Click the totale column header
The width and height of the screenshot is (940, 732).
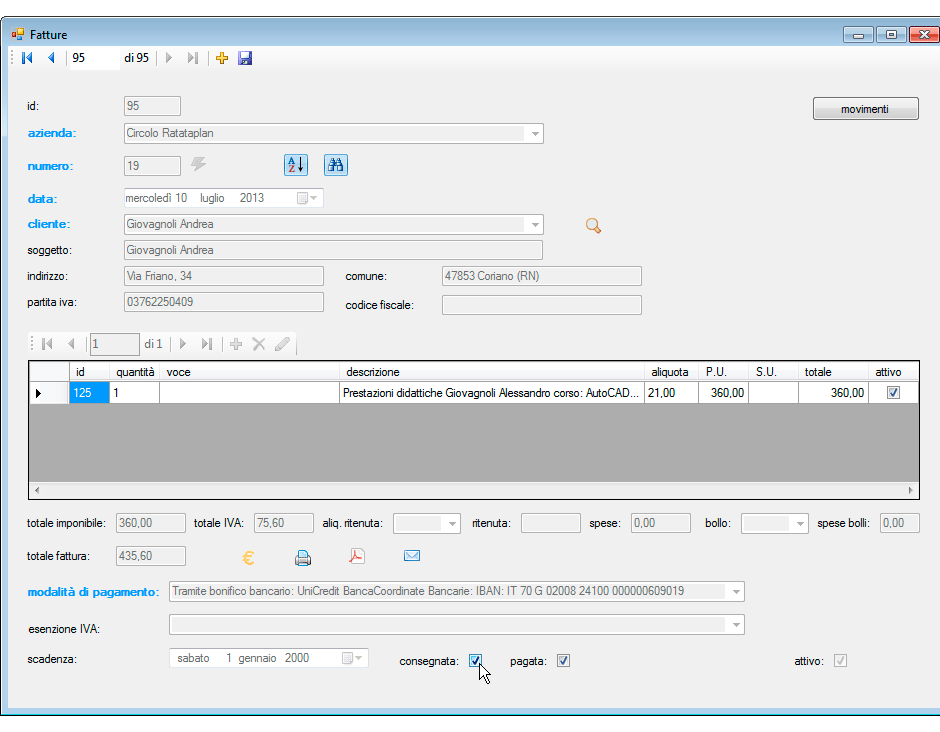pos(833,372)
